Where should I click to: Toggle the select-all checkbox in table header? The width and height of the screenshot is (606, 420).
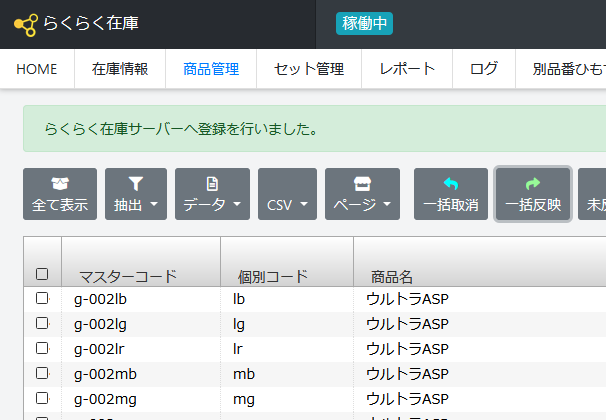tap(42, 274)
